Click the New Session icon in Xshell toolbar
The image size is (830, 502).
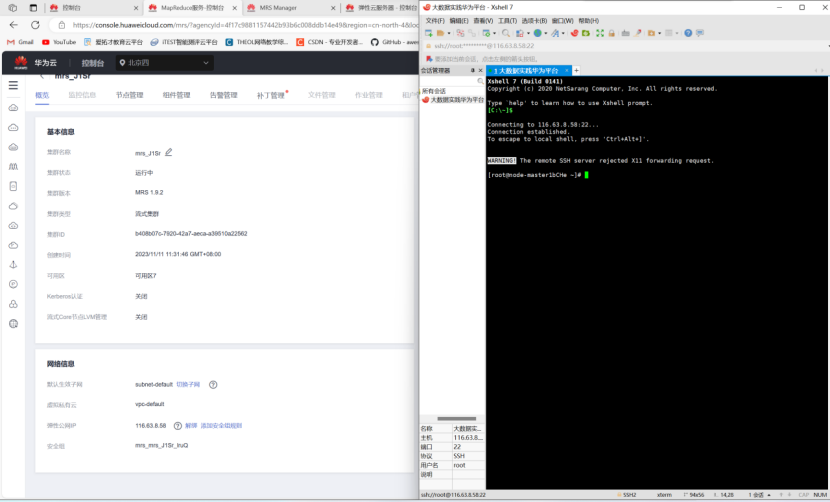(429, 33)
